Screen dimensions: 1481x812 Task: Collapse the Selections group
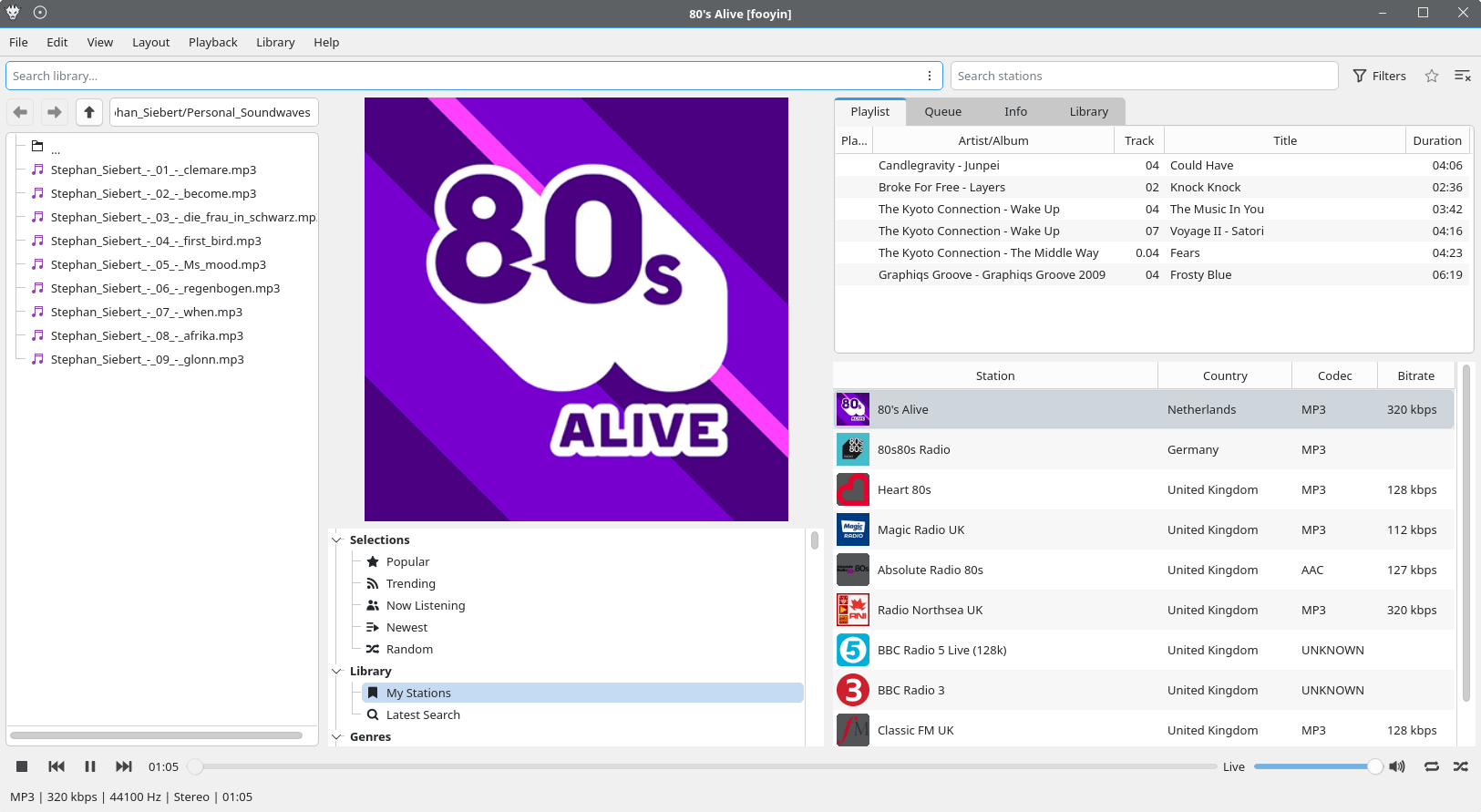tap(336, 540)
